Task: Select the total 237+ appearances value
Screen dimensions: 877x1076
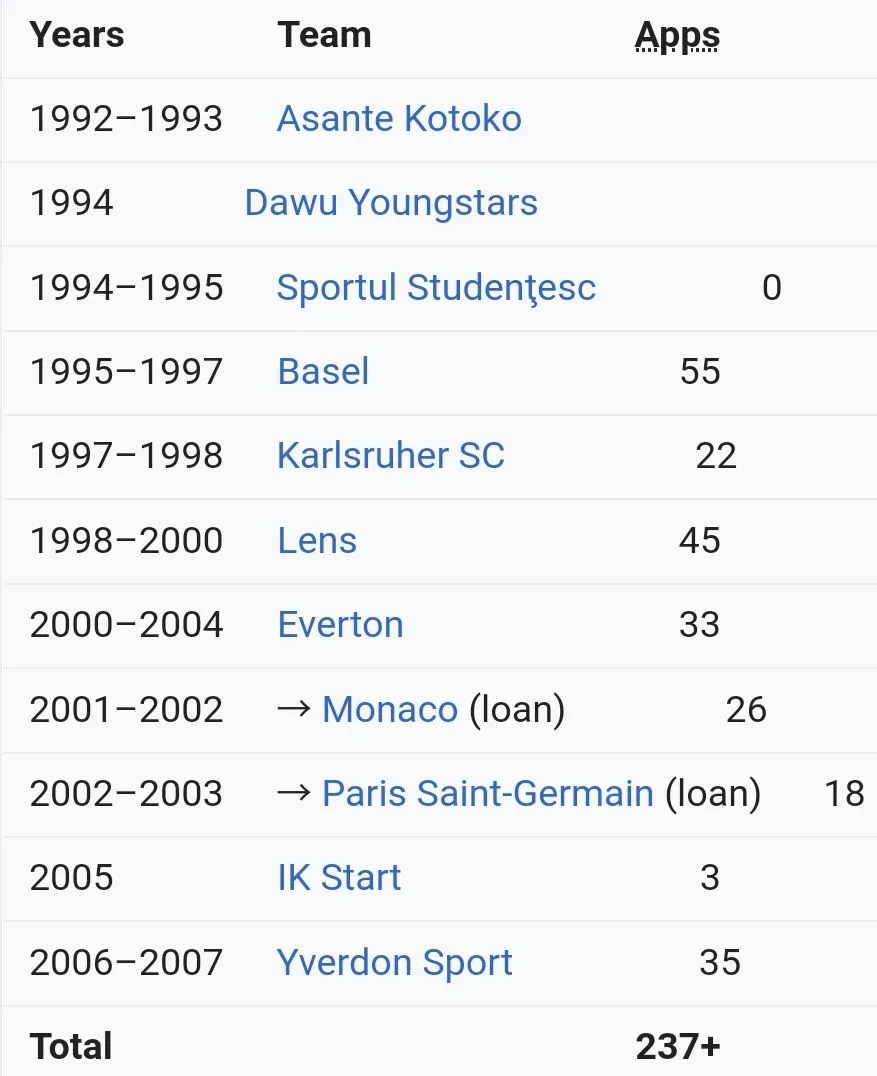Action: [x=678, y=1046]
